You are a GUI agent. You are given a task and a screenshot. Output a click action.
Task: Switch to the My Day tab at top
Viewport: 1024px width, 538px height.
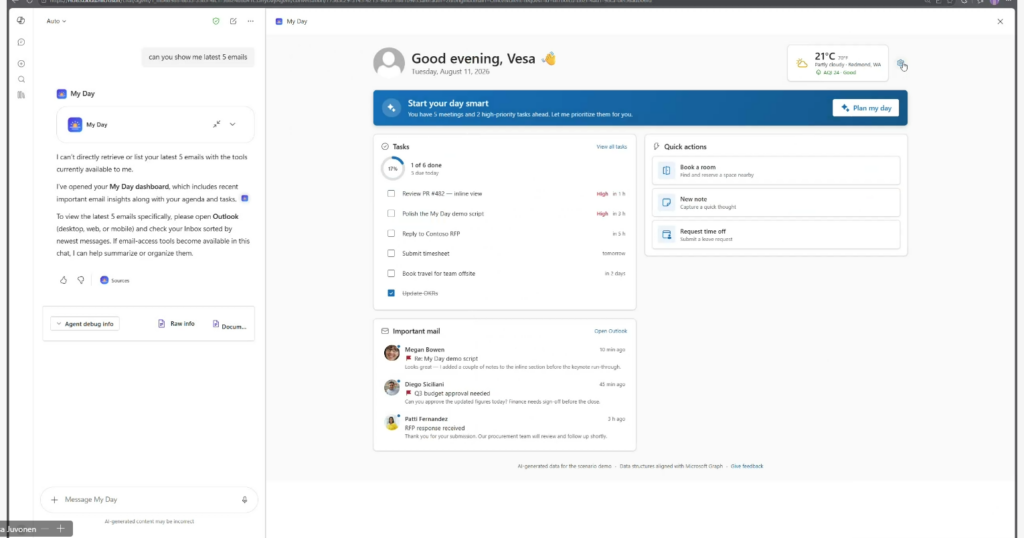coord(291,22)
